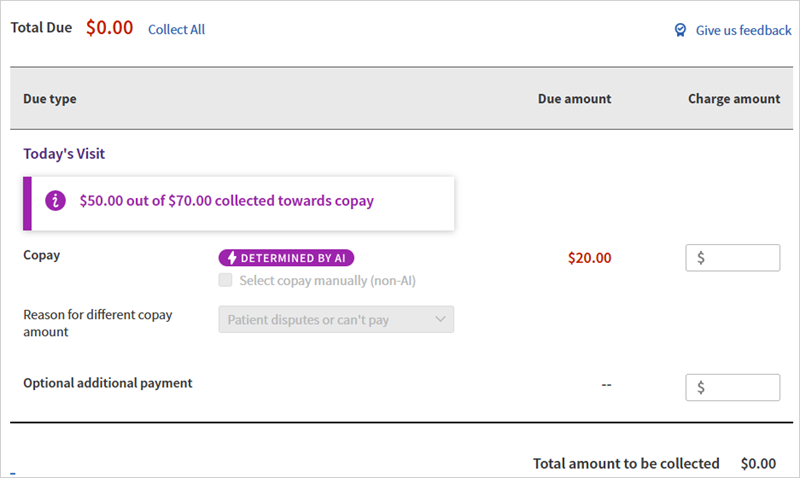Open the reason for different copay dropdown
This screenshot has width=800, height=478.
[x=335, y=320]
